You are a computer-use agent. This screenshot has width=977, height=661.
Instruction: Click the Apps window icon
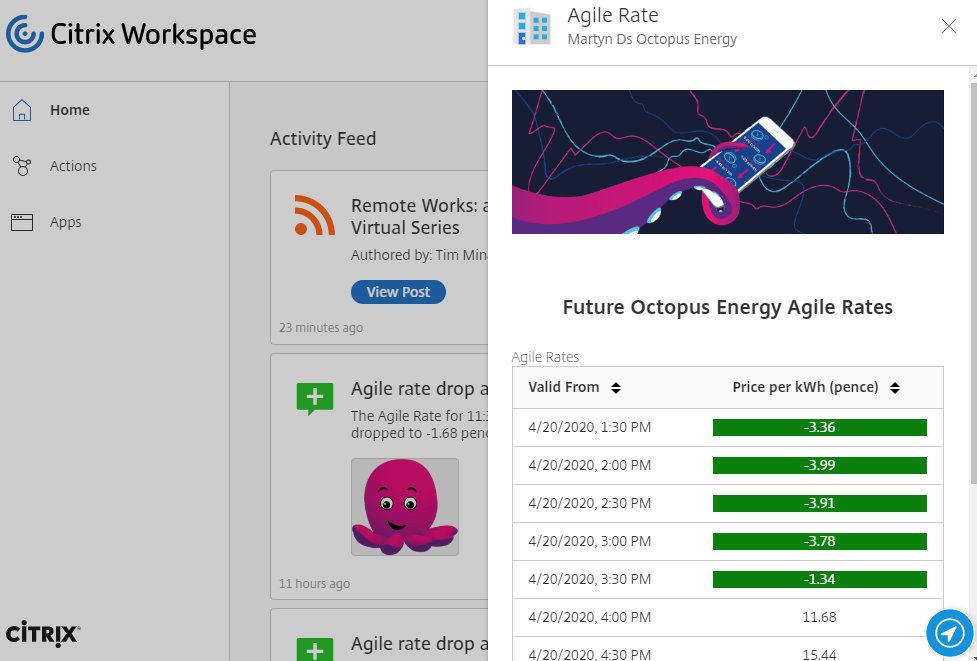22,222
